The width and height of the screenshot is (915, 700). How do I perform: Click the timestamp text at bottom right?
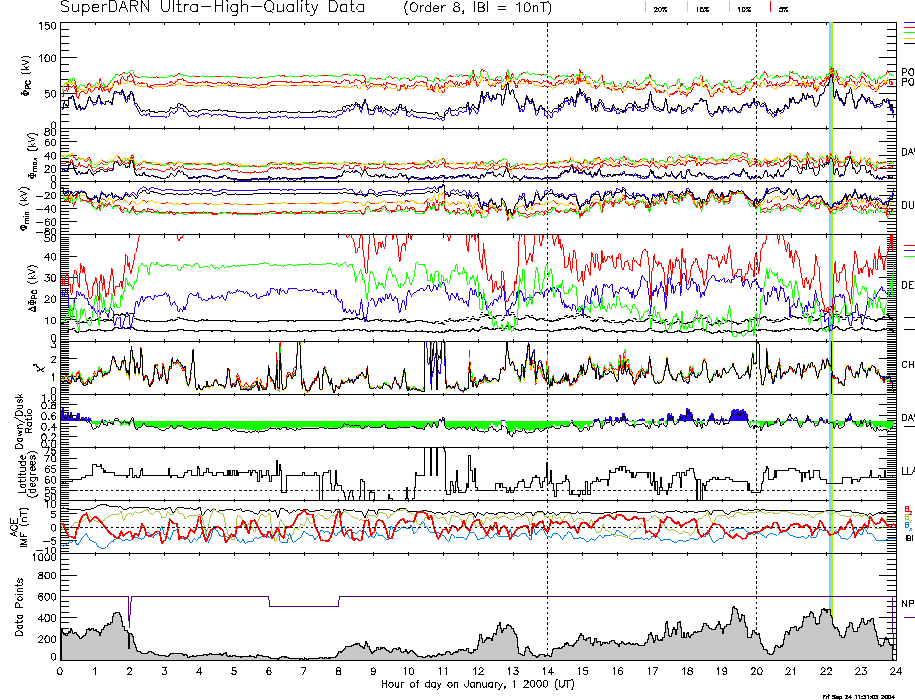tap(864, 695)
